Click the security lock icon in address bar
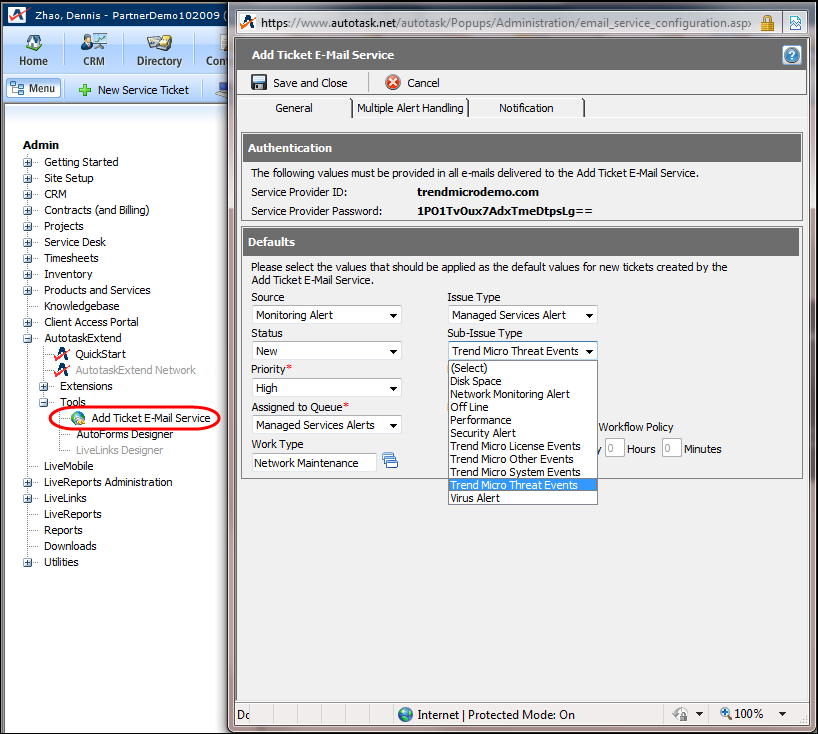The height and width of the screenshot is (734, 818). 767,22
